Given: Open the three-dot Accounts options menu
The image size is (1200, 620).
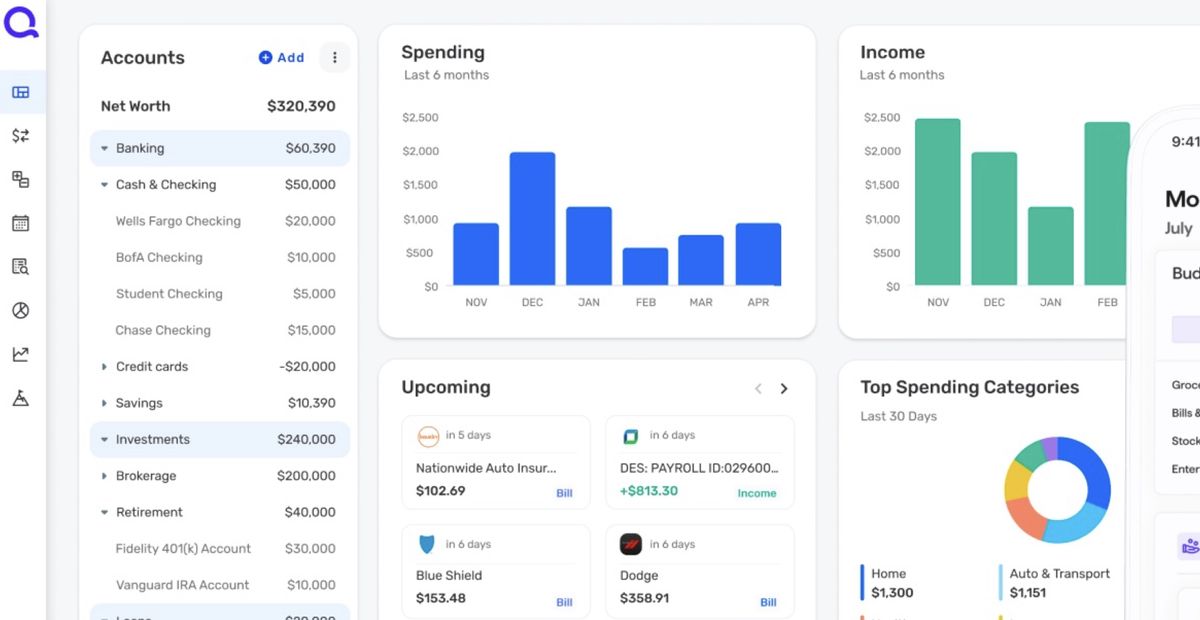Looking at the screenshot, I should click(334, 57).
